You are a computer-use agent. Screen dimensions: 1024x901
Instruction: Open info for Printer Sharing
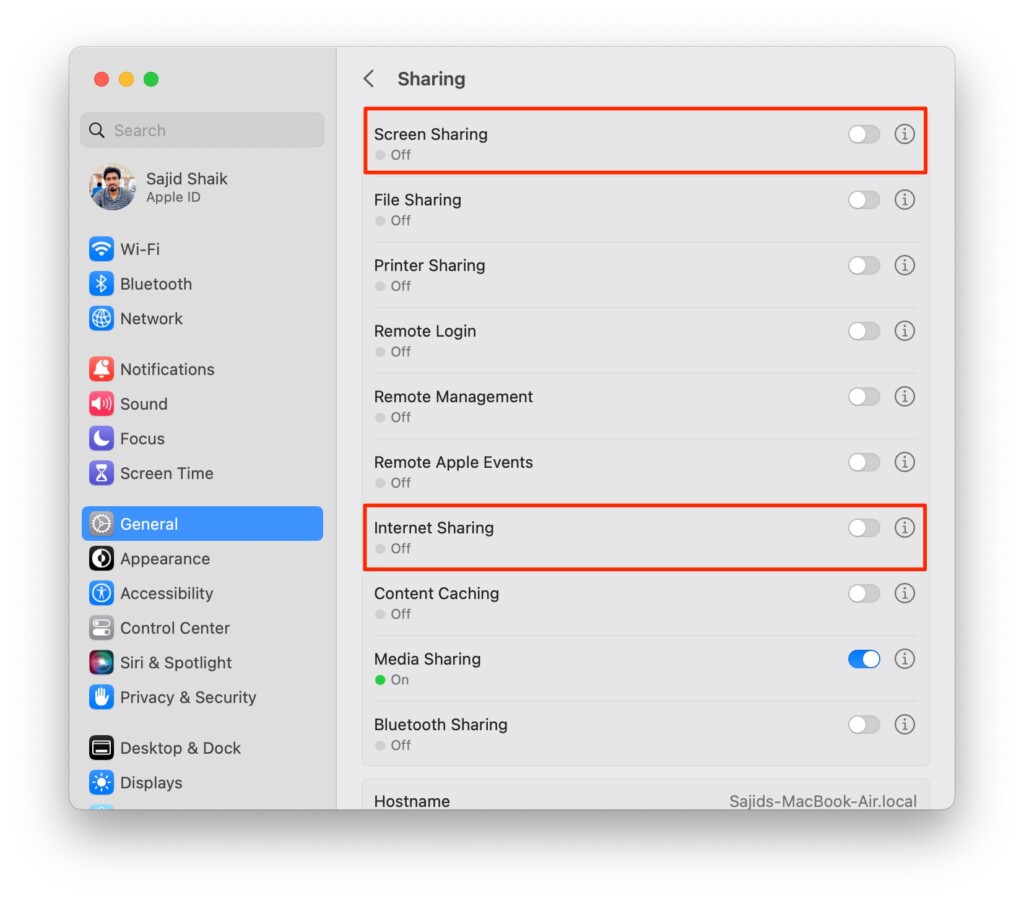tap(904, 265)
